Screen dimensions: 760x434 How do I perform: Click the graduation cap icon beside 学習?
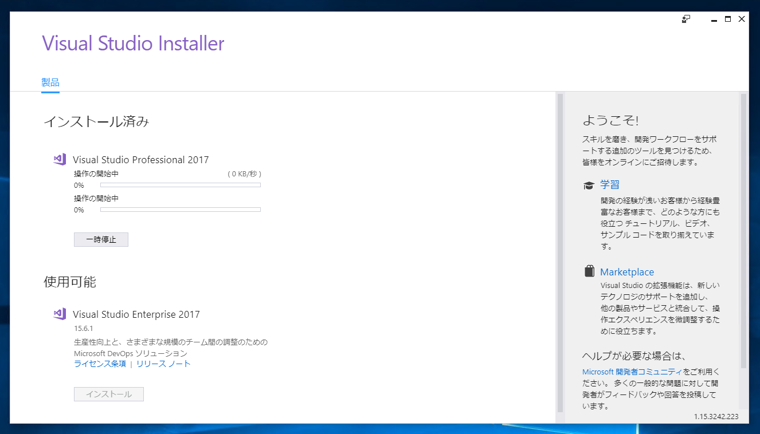point(588,185)
